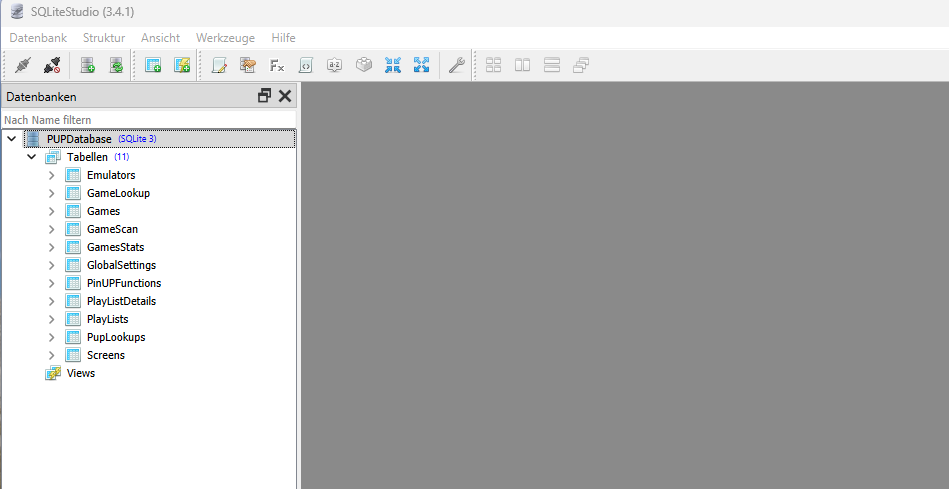Viewport: 949px width, 489px height.
Task: Expand the Screens table
Action: click(51, 355)
